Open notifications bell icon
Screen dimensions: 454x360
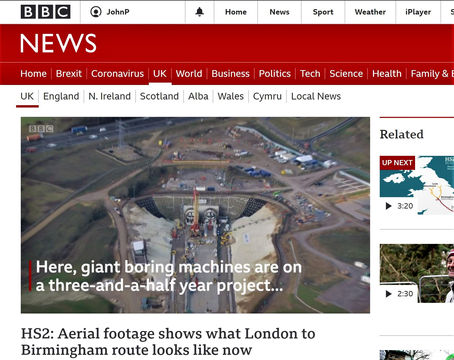click(x=199, y=12)
